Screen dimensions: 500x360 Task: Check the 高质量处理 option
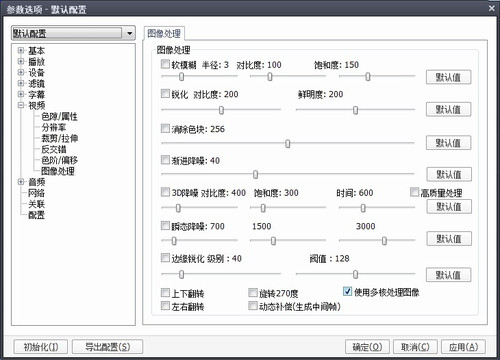pyautogui.click(x=414, y=192)
